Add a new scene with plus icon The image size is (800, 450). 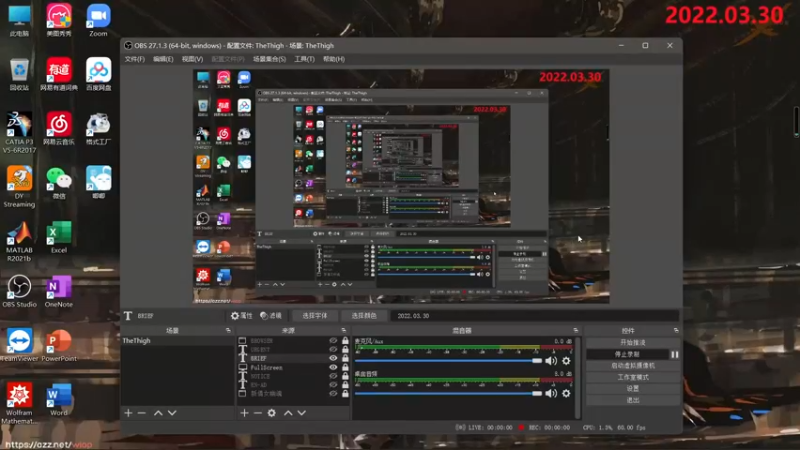click(x=128, y=413)
